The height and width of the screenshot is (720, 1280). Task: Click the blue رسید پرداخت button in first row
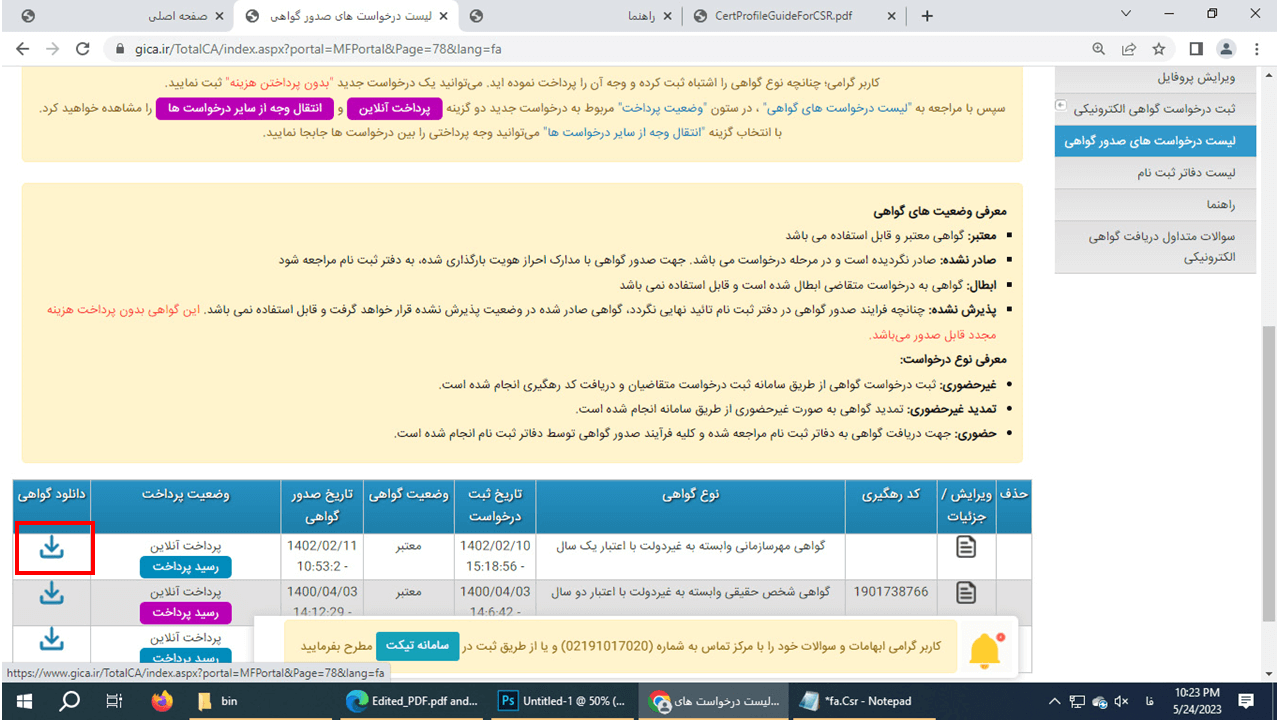(x=185, y=567)
